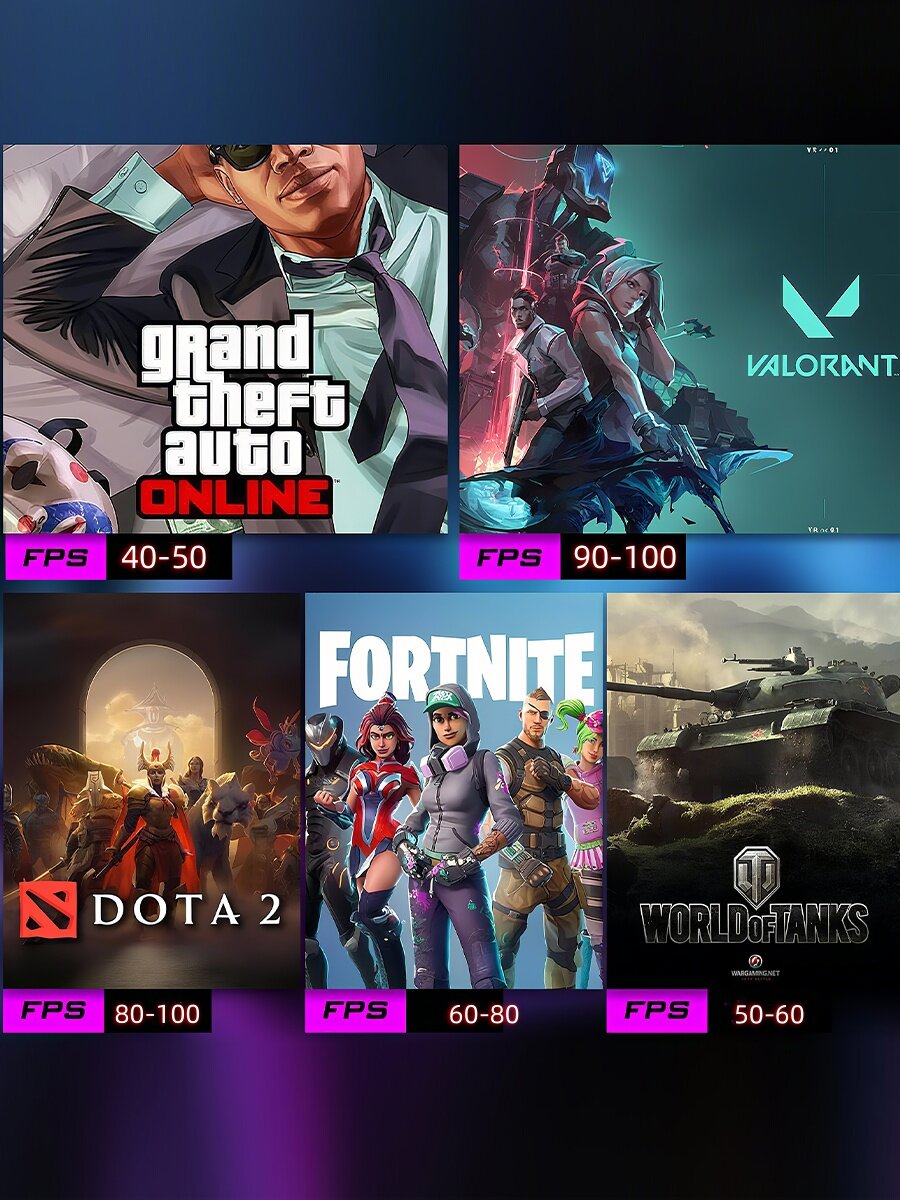Open the Dota 2 game cover
Image resolution: width=900 pixels, height=1200 pixels.
pyautogui.click(x=152, y=791)
